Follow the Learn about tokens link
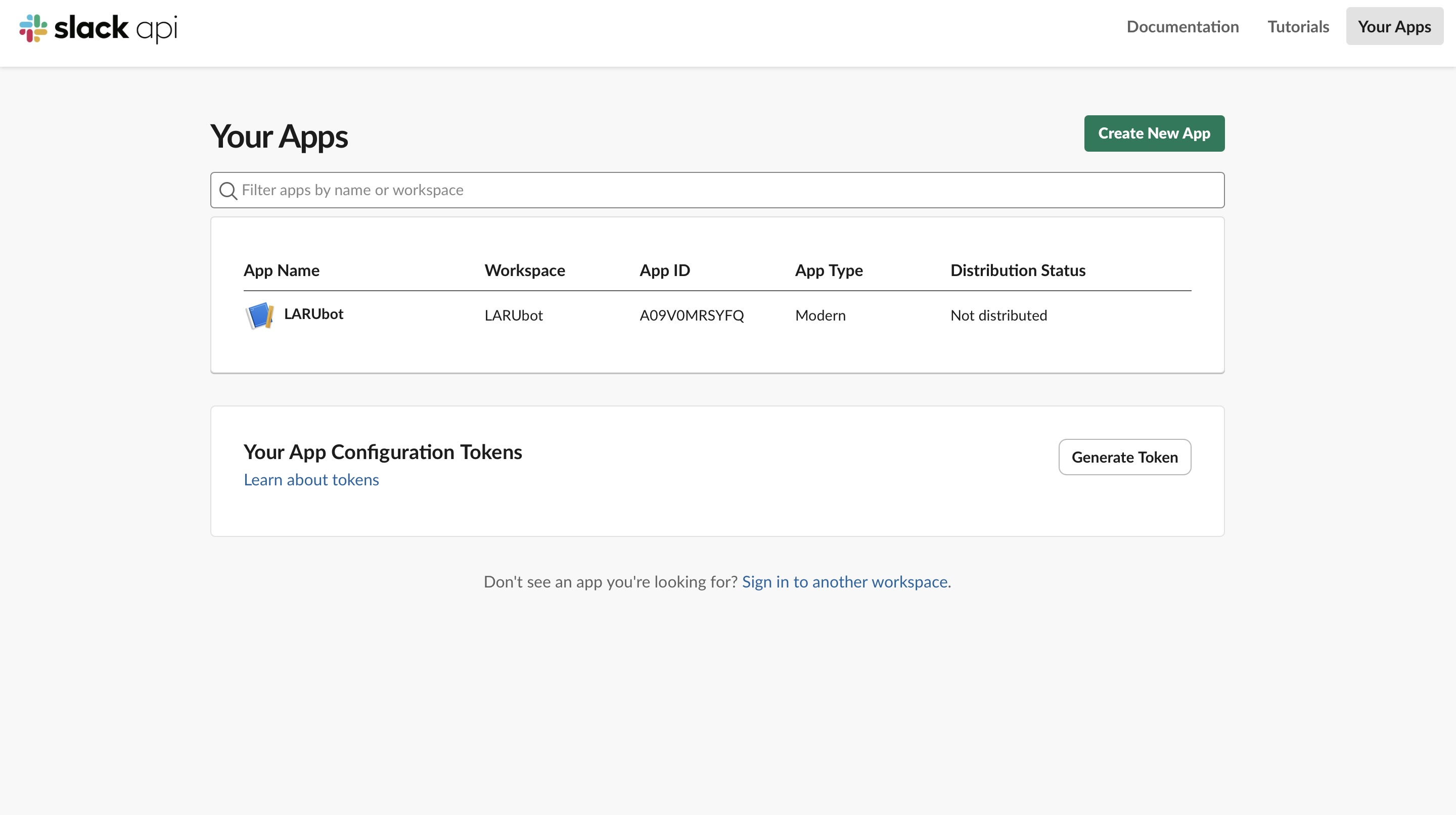 coord(311,480)
